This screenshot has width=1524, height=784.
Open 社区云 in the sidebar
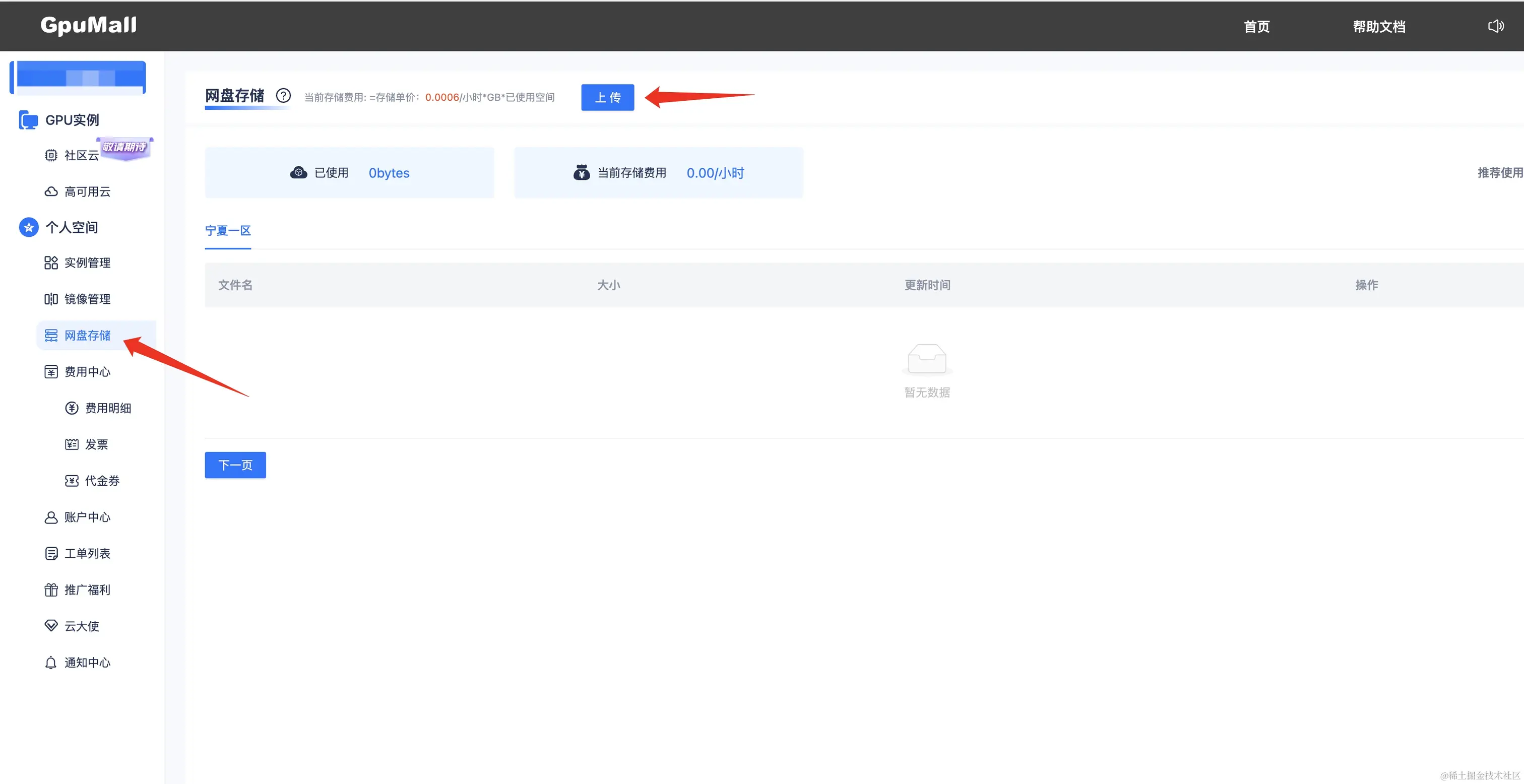(x=81, y=156)
